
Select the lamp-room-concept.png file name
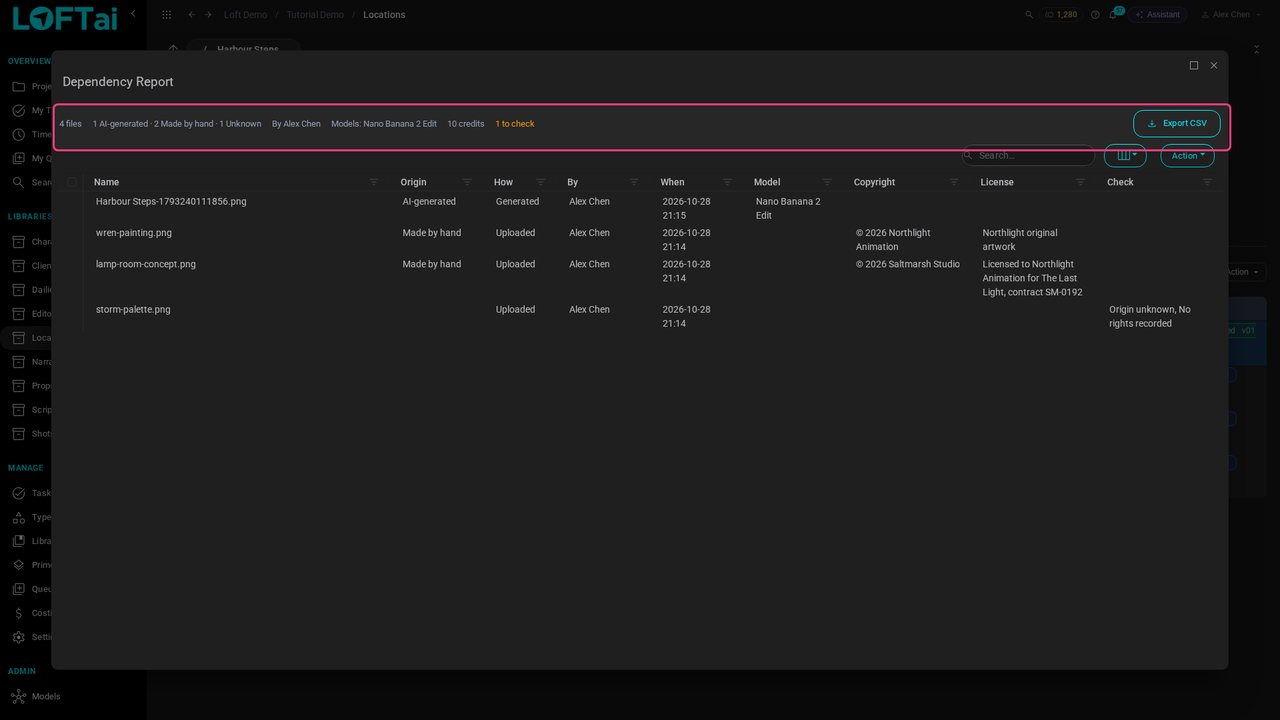(x=146, y=264)
